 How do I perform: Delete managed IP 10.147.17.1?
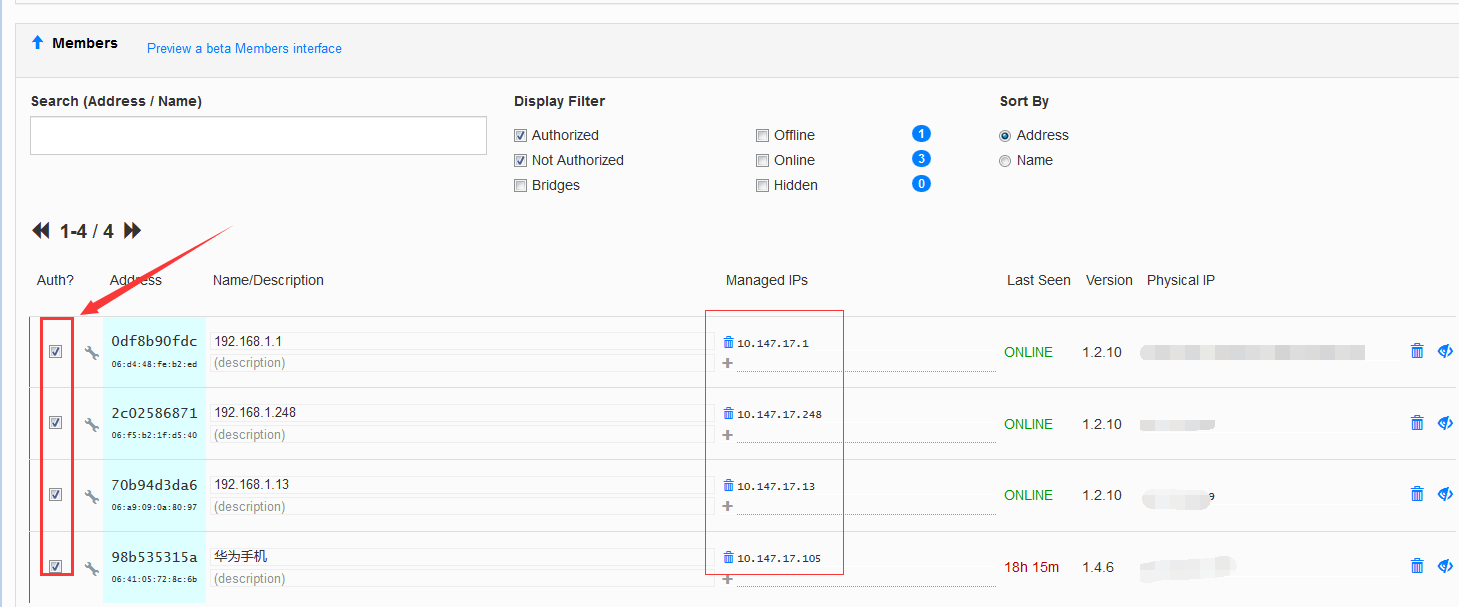click(728, 342)
